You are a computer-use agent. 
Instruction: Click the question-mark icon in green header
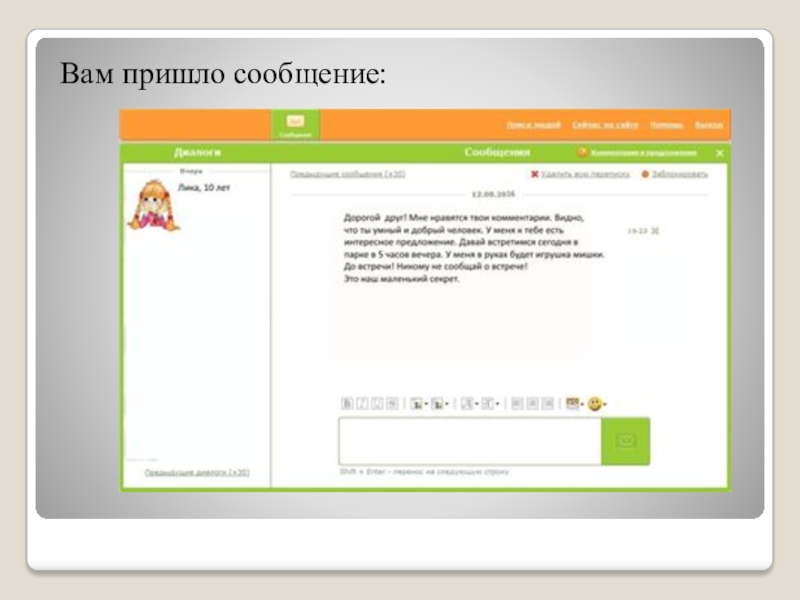(582, 153)
